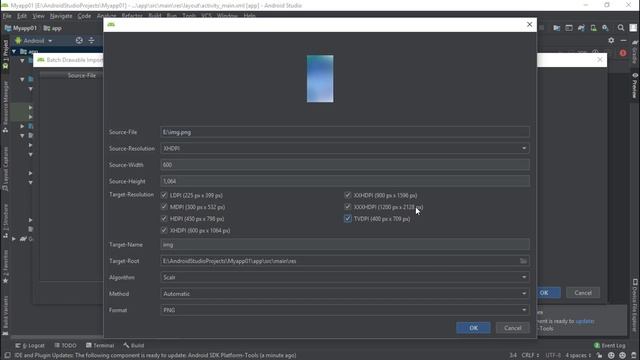This screenshot has height=360, width=640.
Task: Open the File menu
Action: (7, 16)
